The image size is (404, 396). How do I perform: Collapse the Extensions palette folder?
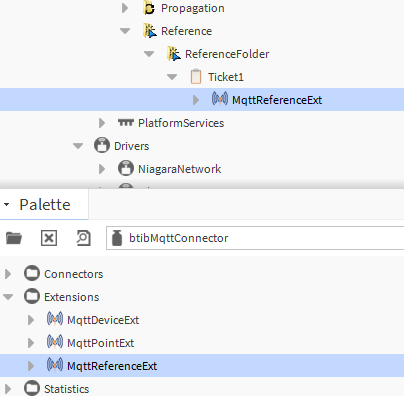click(x=8, y=297)
